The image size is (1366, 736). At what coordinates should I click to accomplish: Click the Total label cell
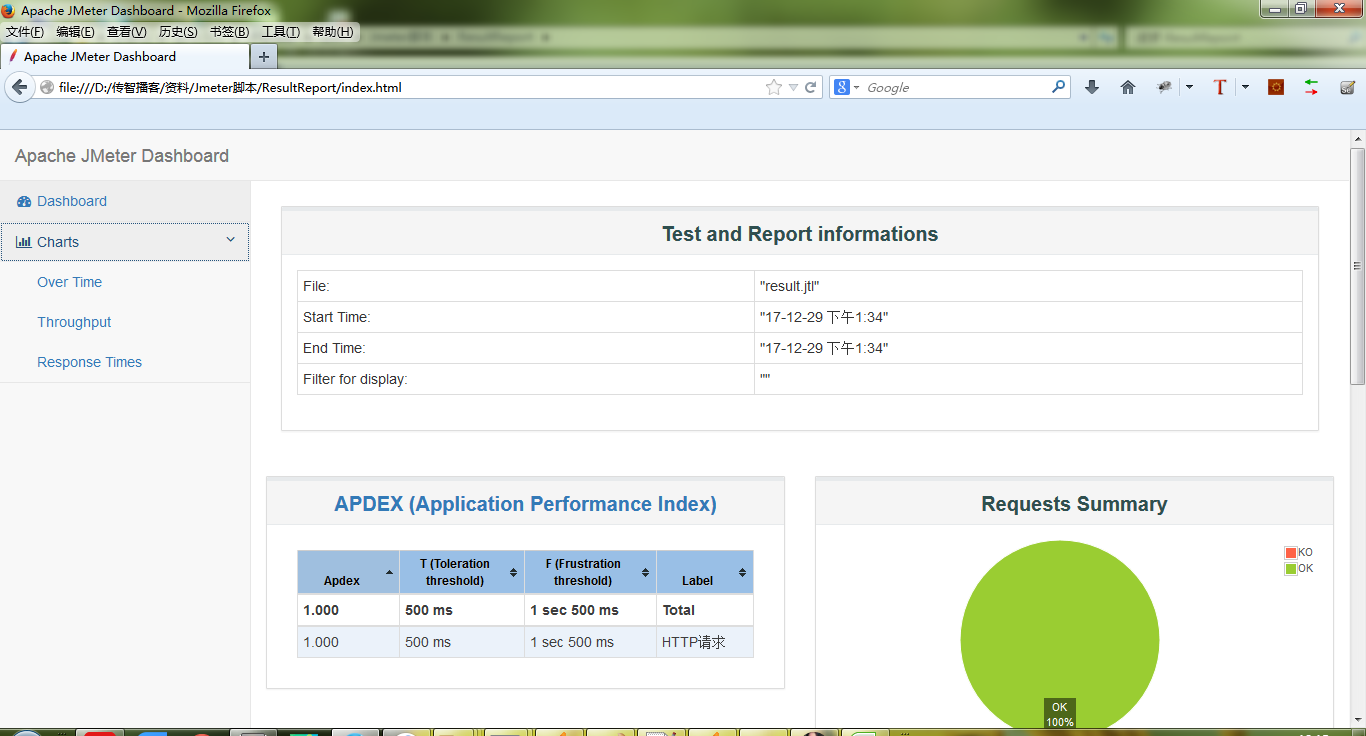704,610
